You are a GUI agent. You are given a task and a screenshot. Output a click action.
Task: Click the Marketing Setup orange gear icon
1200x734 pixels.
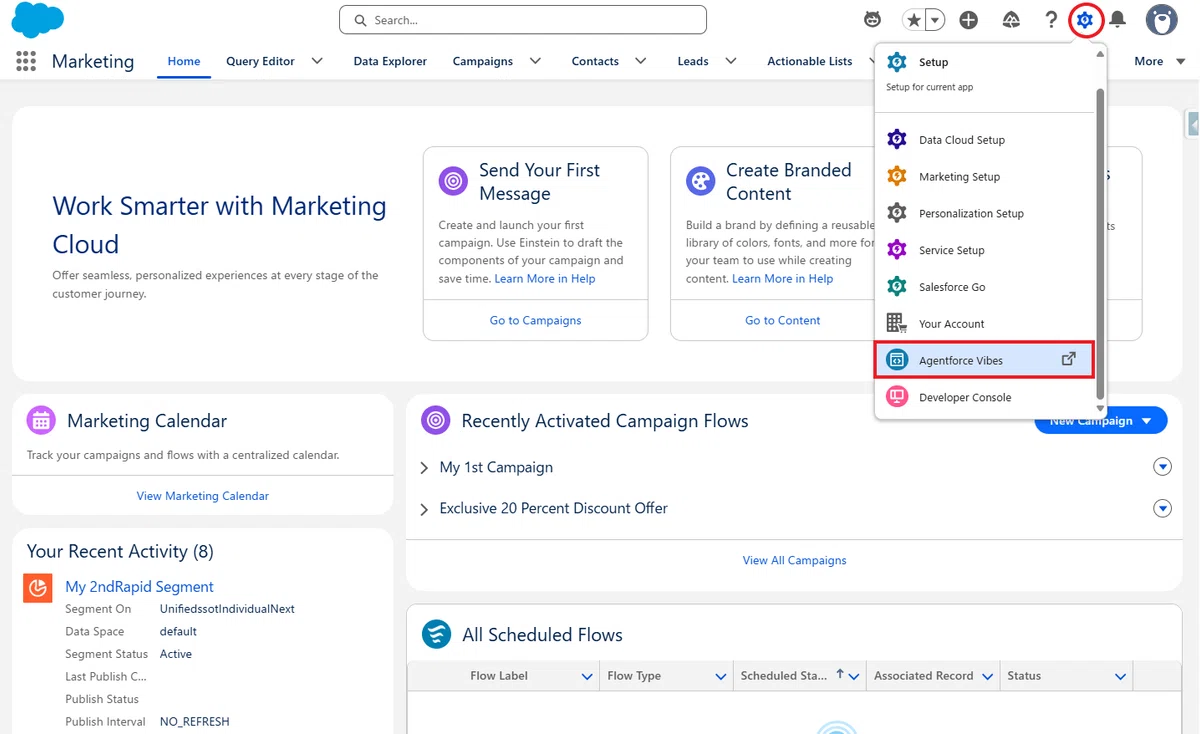tap(897, 177)
